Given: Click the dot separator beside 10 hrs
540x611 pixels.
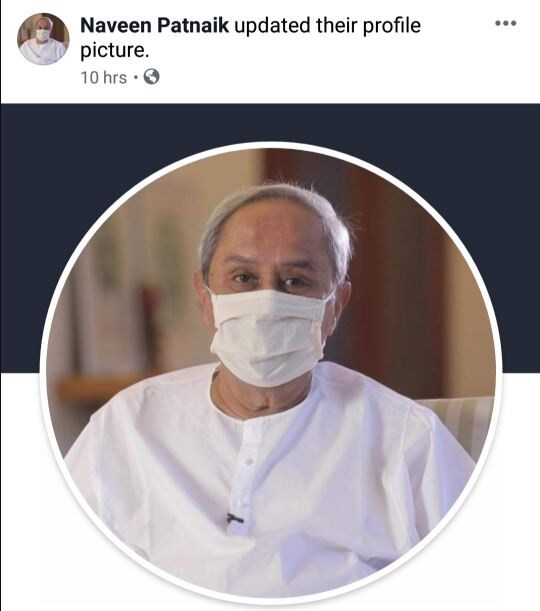Looking at the screenshot, I should (x=135, y=77).
